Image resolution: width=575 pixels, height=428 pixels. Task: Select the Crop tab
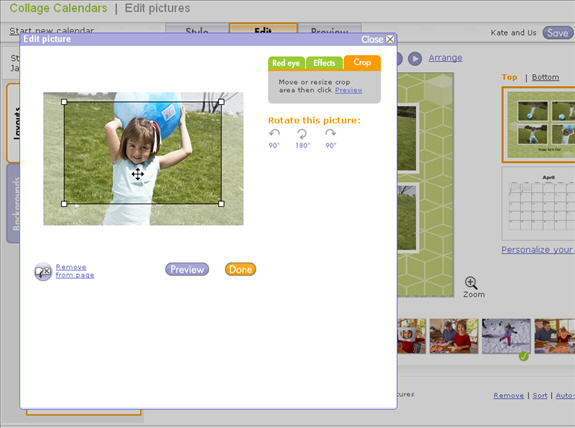[362, 63]
